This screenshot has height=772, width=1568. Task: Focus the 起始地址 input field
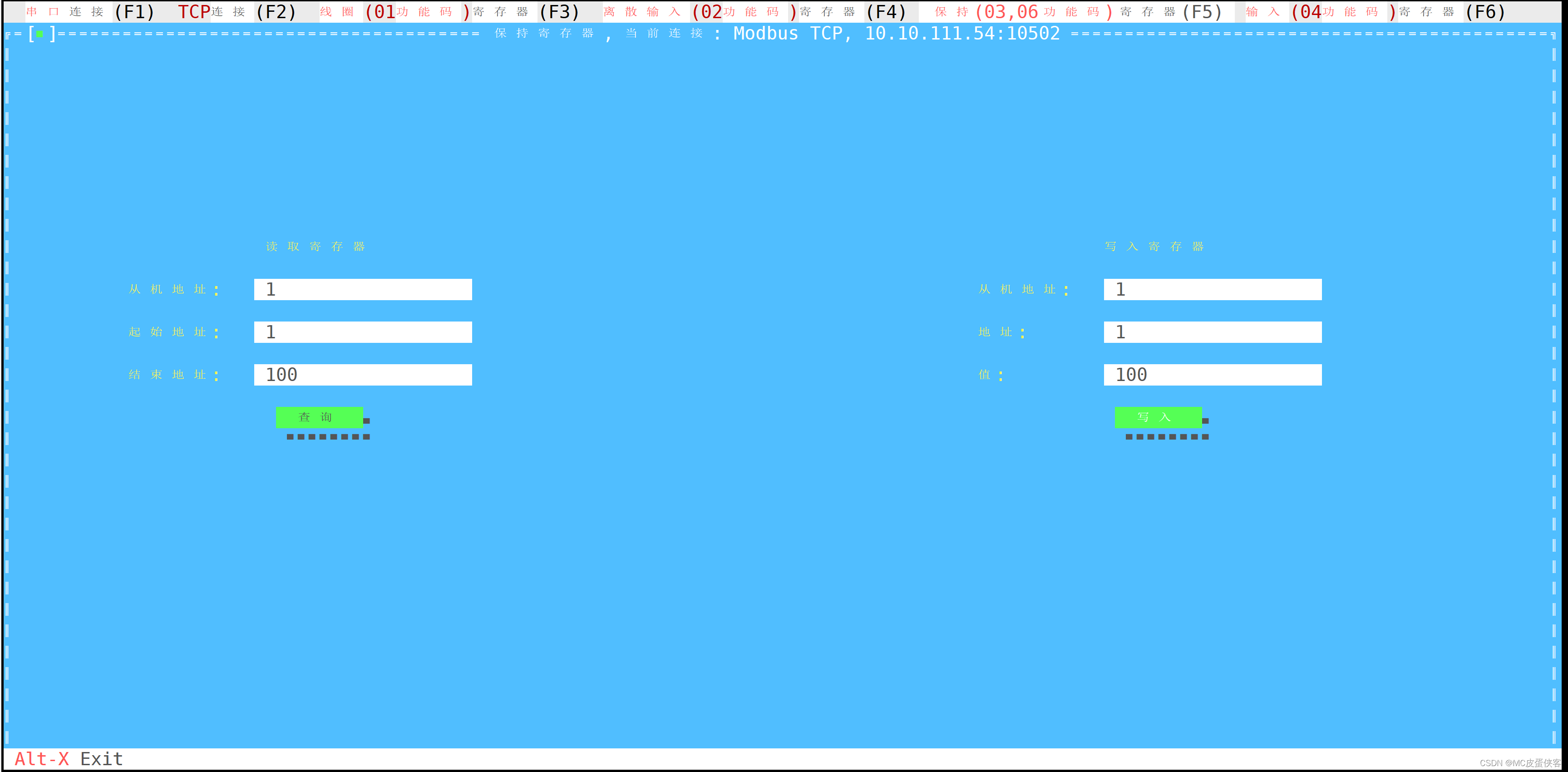click(363, 332)
